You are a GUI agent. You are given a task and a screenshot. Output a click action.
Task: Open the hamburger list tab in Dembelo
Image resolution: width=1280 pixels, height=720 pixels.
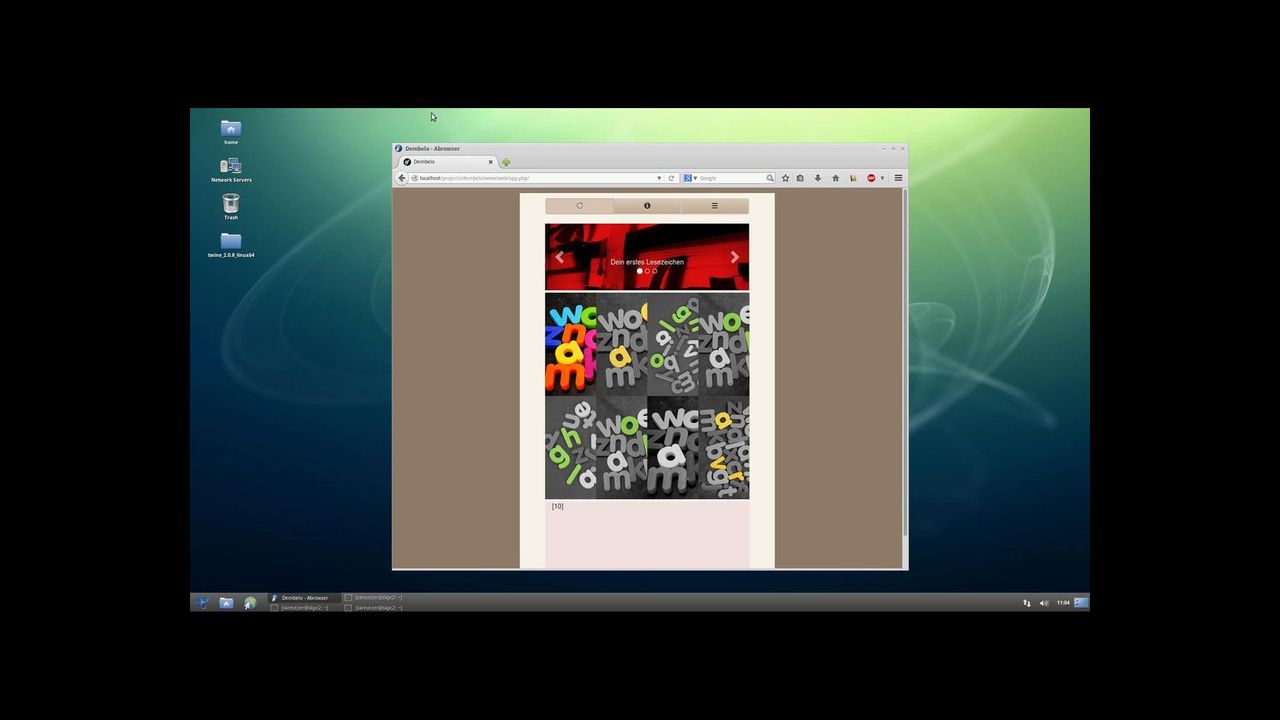pos(714,206)
